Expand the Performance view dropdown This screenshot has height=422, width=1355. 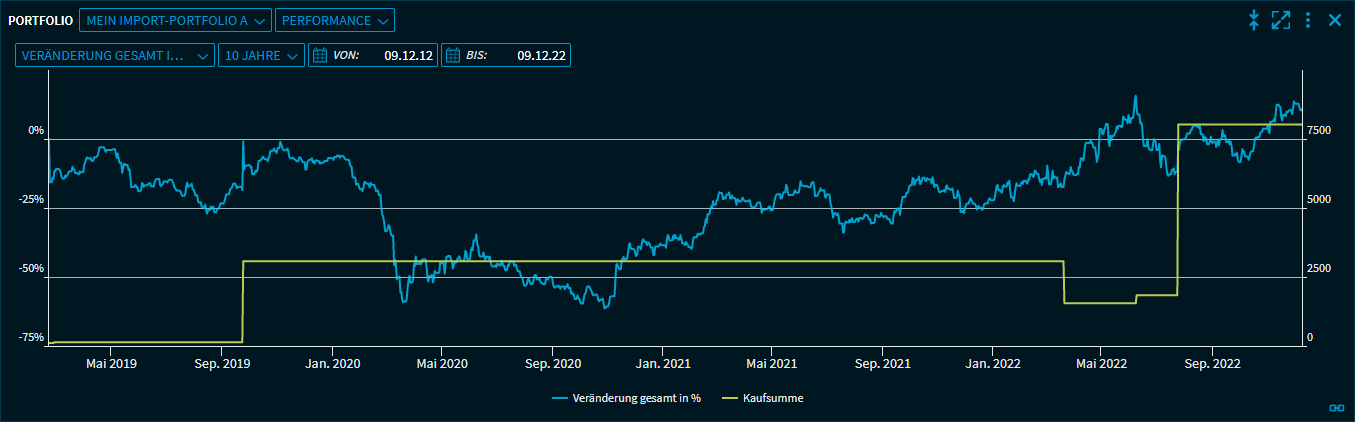tap(334, 20)
